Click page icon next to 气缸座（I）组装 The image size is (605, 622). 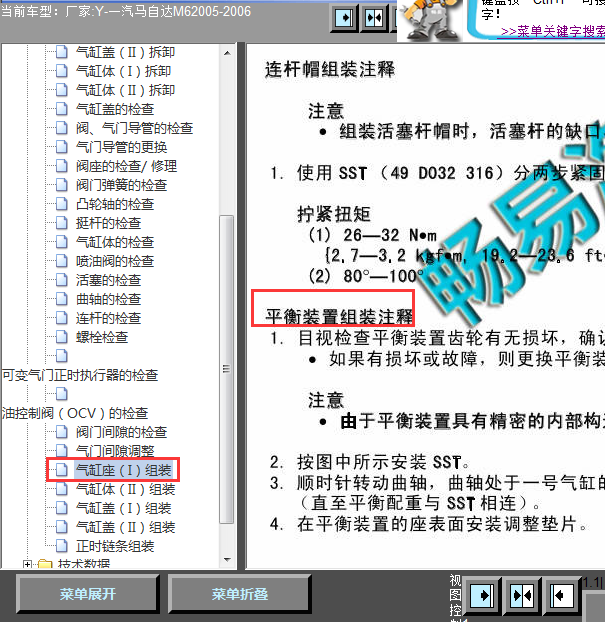pos(61,470)
